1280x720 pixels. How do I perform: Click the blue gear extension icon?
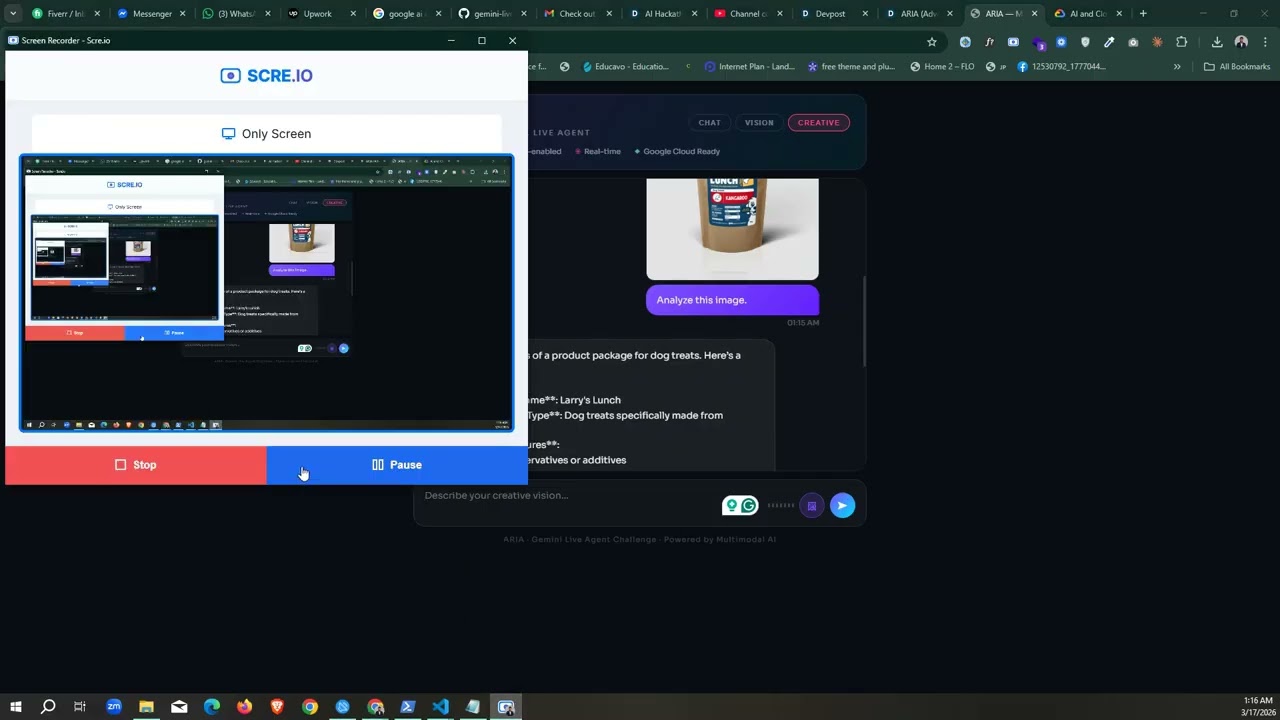point(1061,42)
